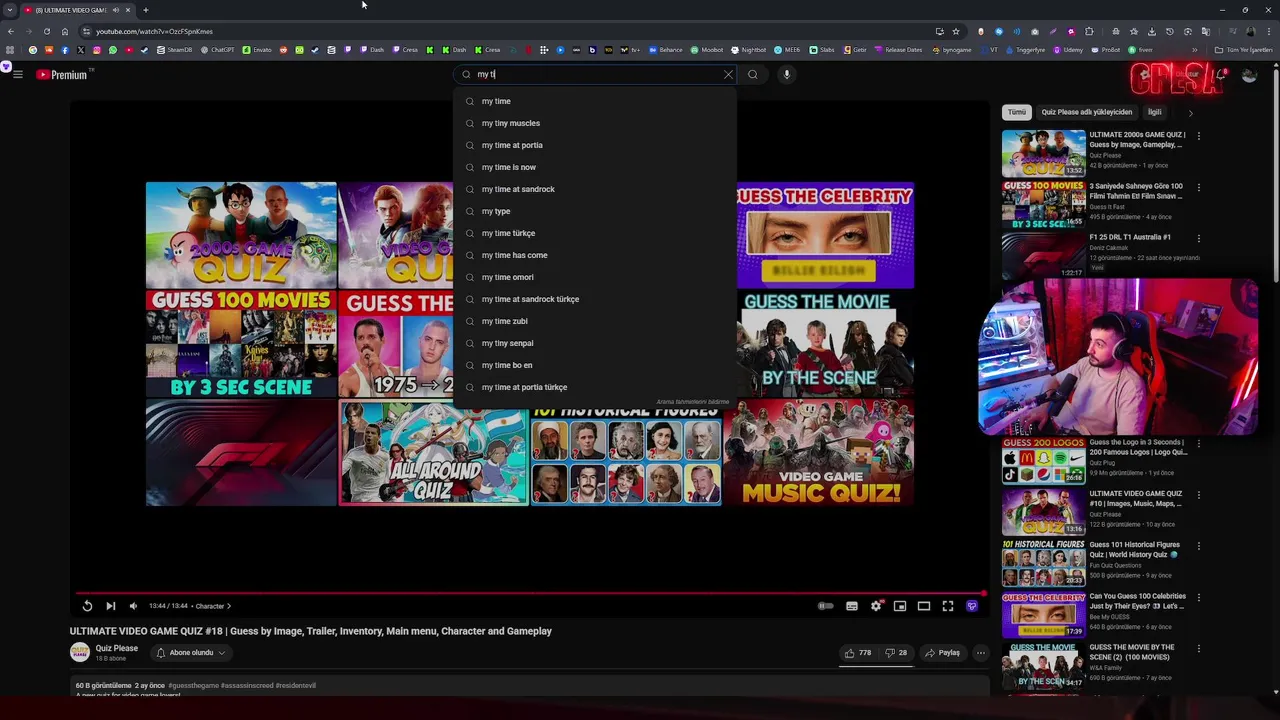Screen dimensions: 1280x720
Task: Toggle the autoplay switch in the player
Action: click(x=826, y=606)
